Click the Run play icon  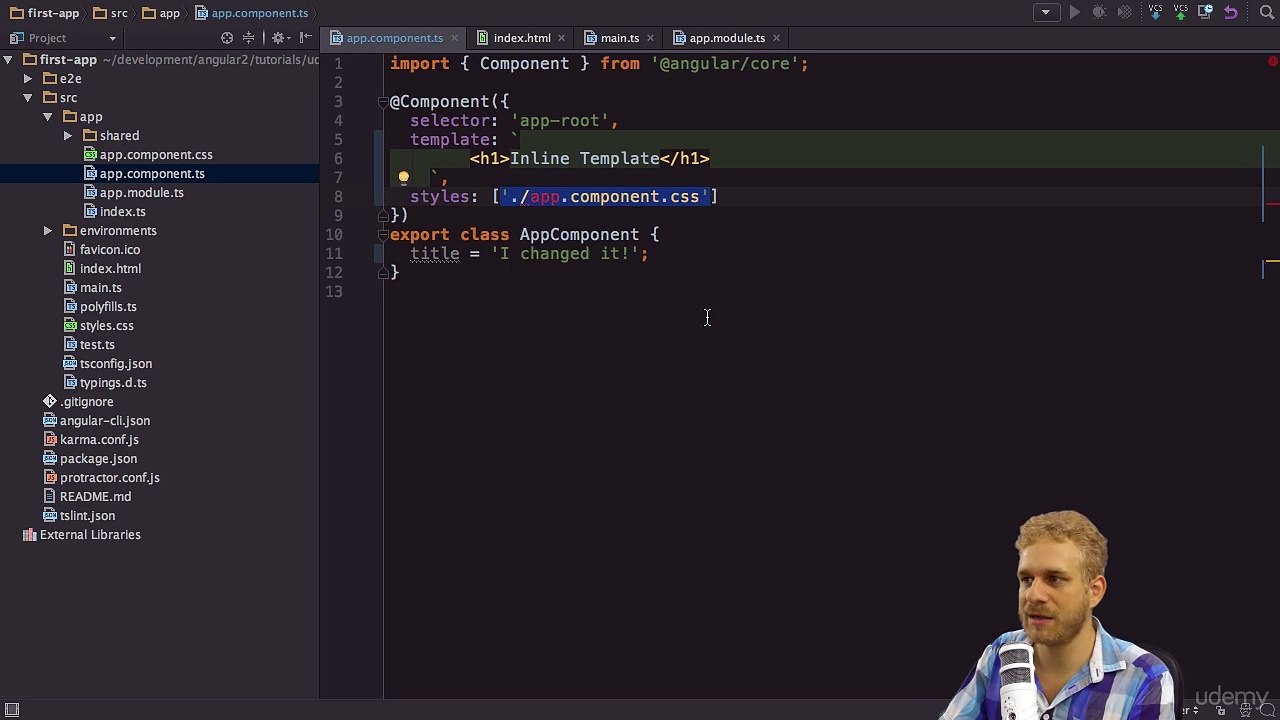[x=1075, y=12]
